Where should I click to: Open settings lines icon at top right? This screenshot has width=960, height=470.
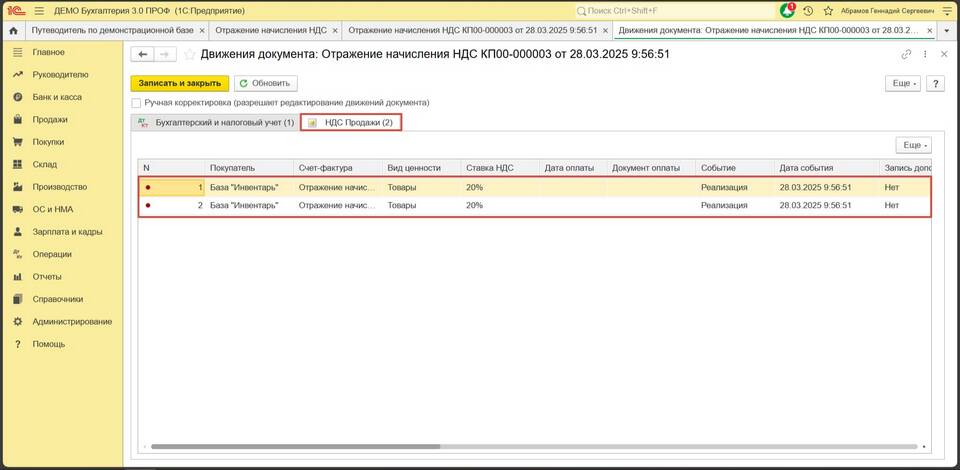pyautogui.click(x=946, y=11)
